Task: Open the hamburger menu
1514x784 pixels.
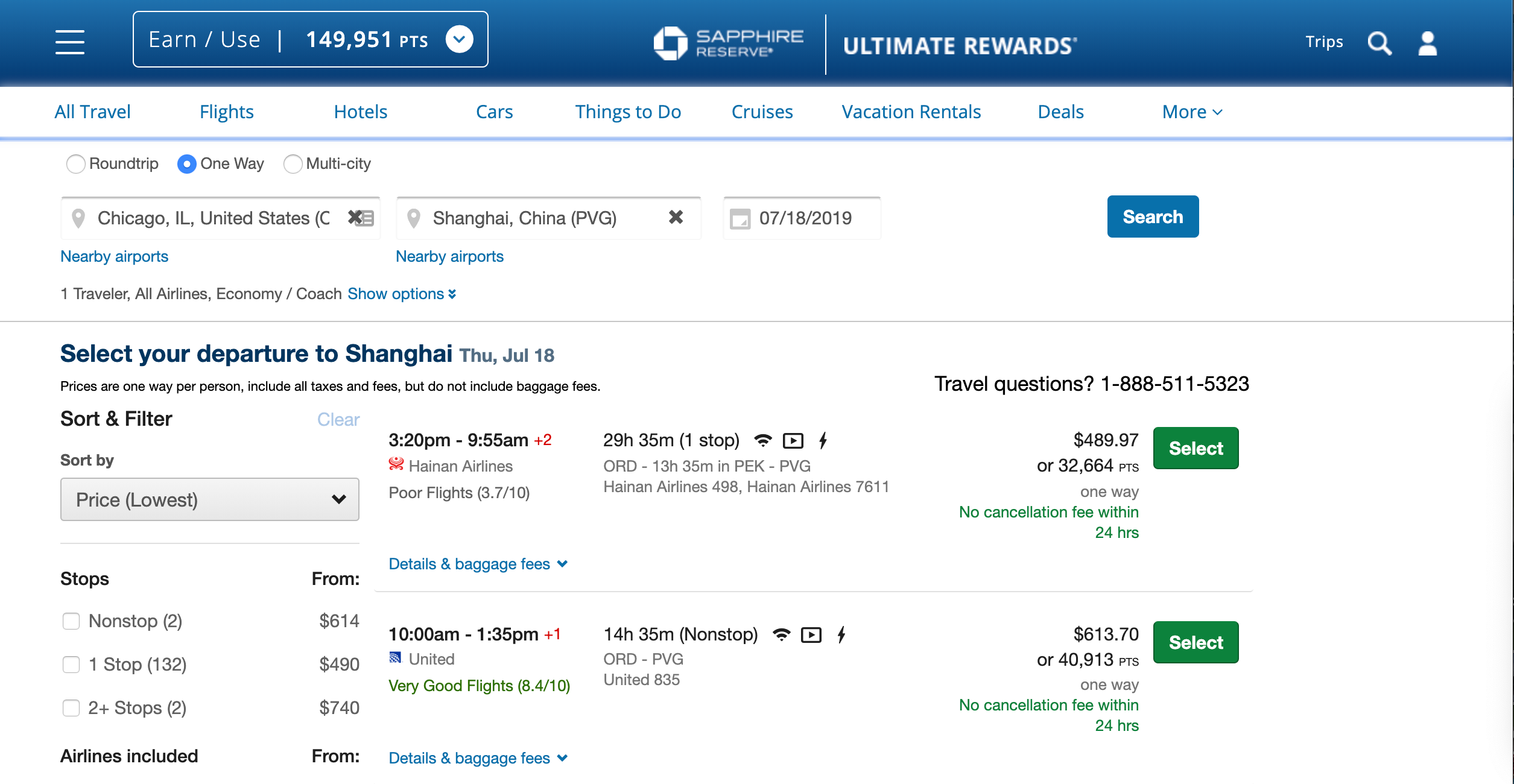Action: point(70,42)
